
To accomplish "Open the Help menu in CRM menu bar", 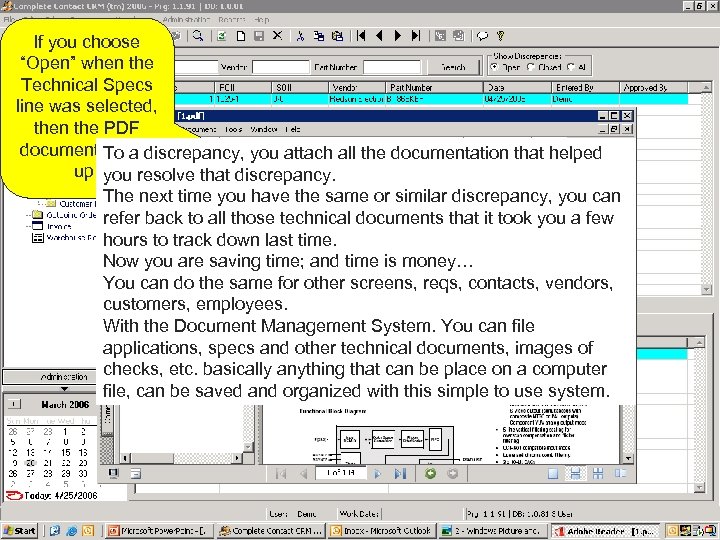I will click(262, 20).
